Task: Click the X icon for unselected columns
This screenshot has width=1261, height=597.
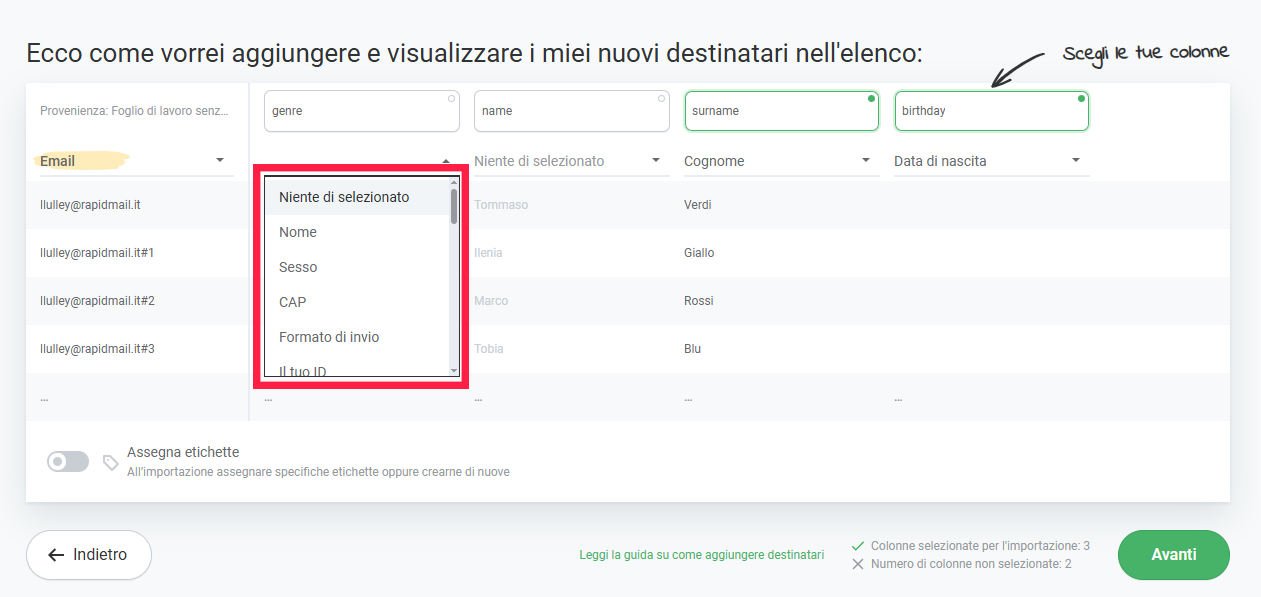Action: point(857,564)
